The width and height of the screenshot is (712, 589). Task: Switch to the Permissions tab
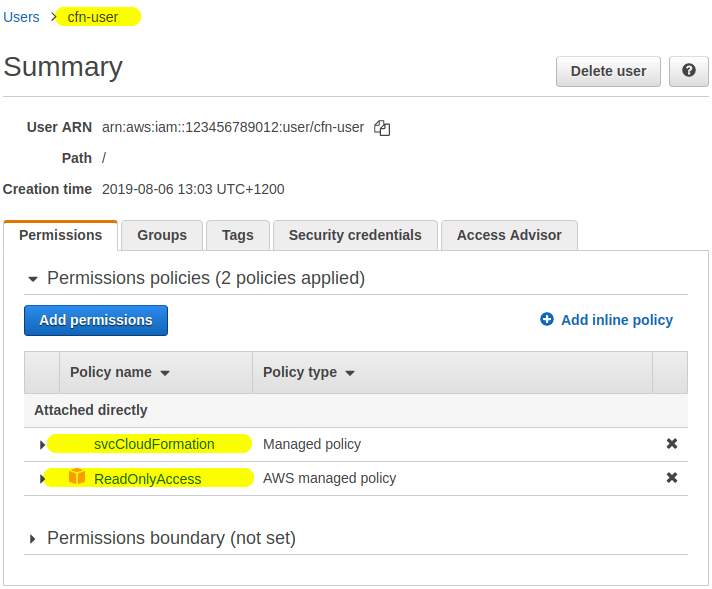pos(60,235)
